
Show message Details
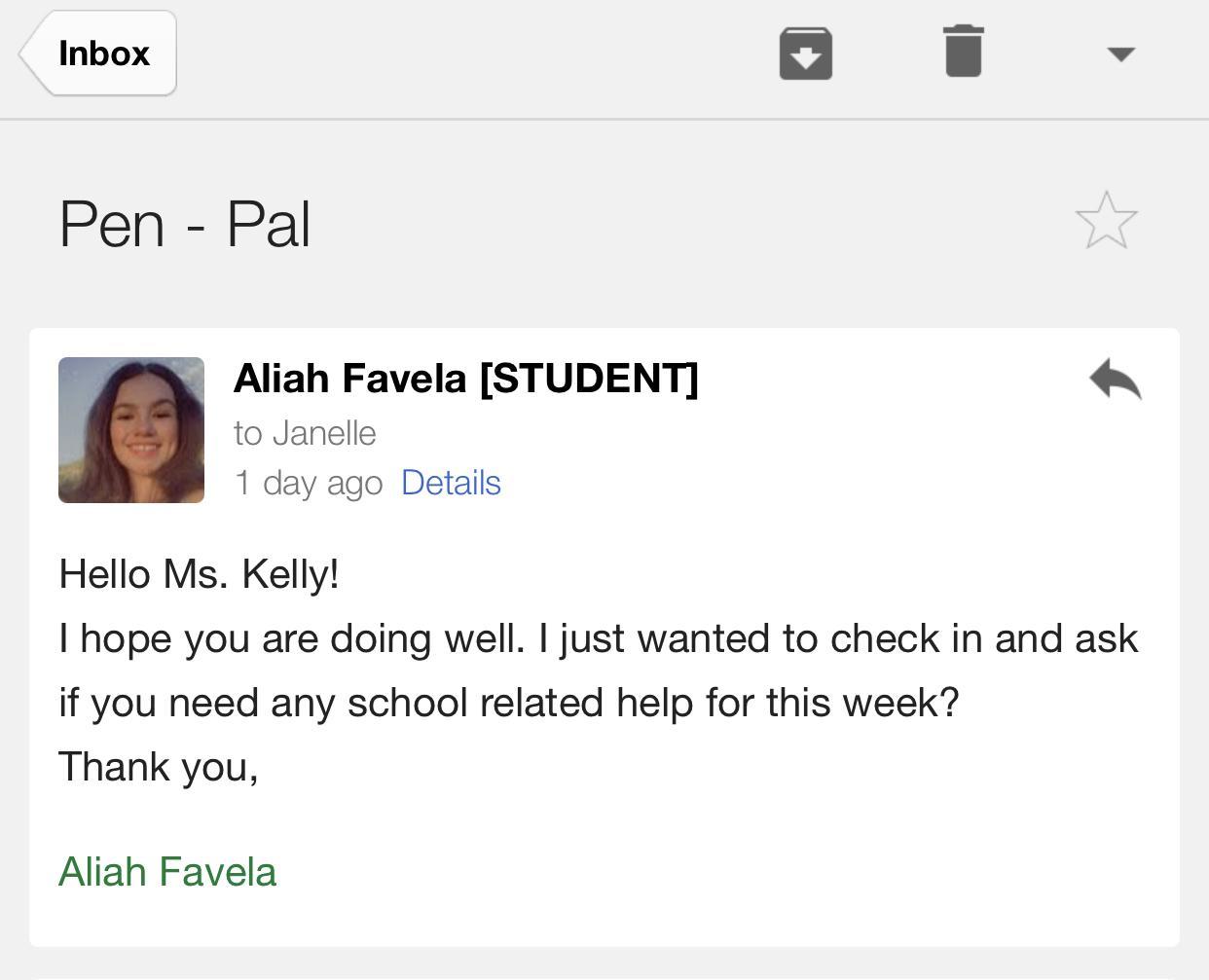point(451,483)
